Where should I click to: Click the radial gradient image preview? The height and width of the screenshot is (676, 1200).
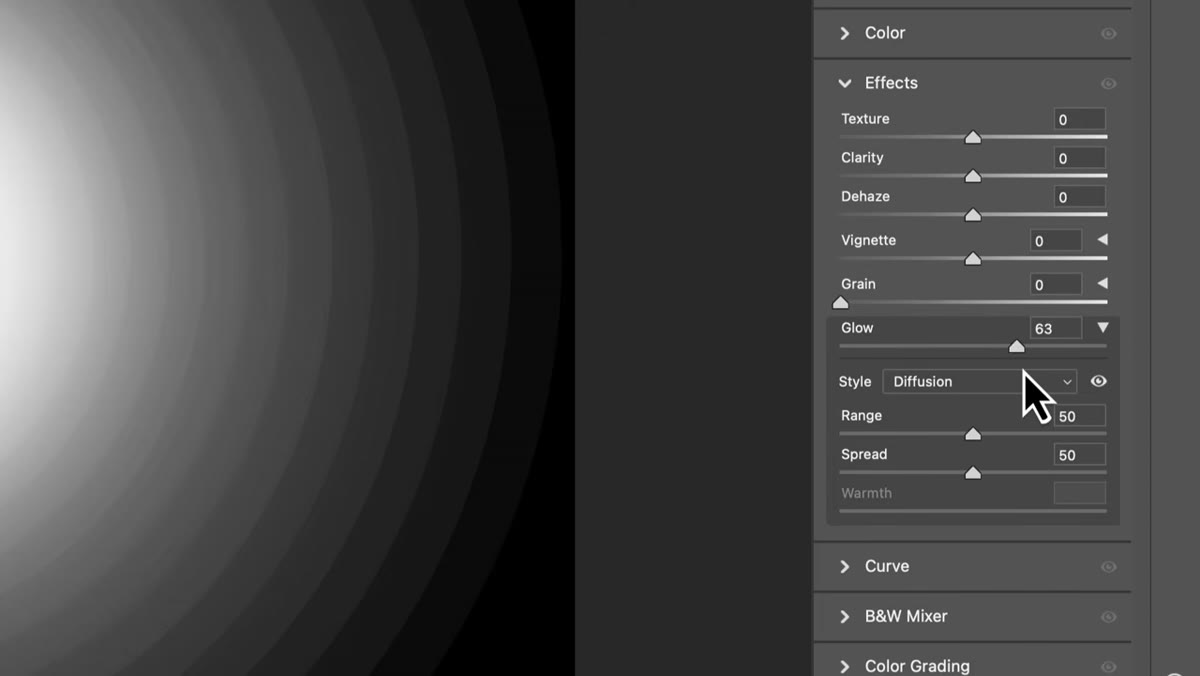point(287,338)
